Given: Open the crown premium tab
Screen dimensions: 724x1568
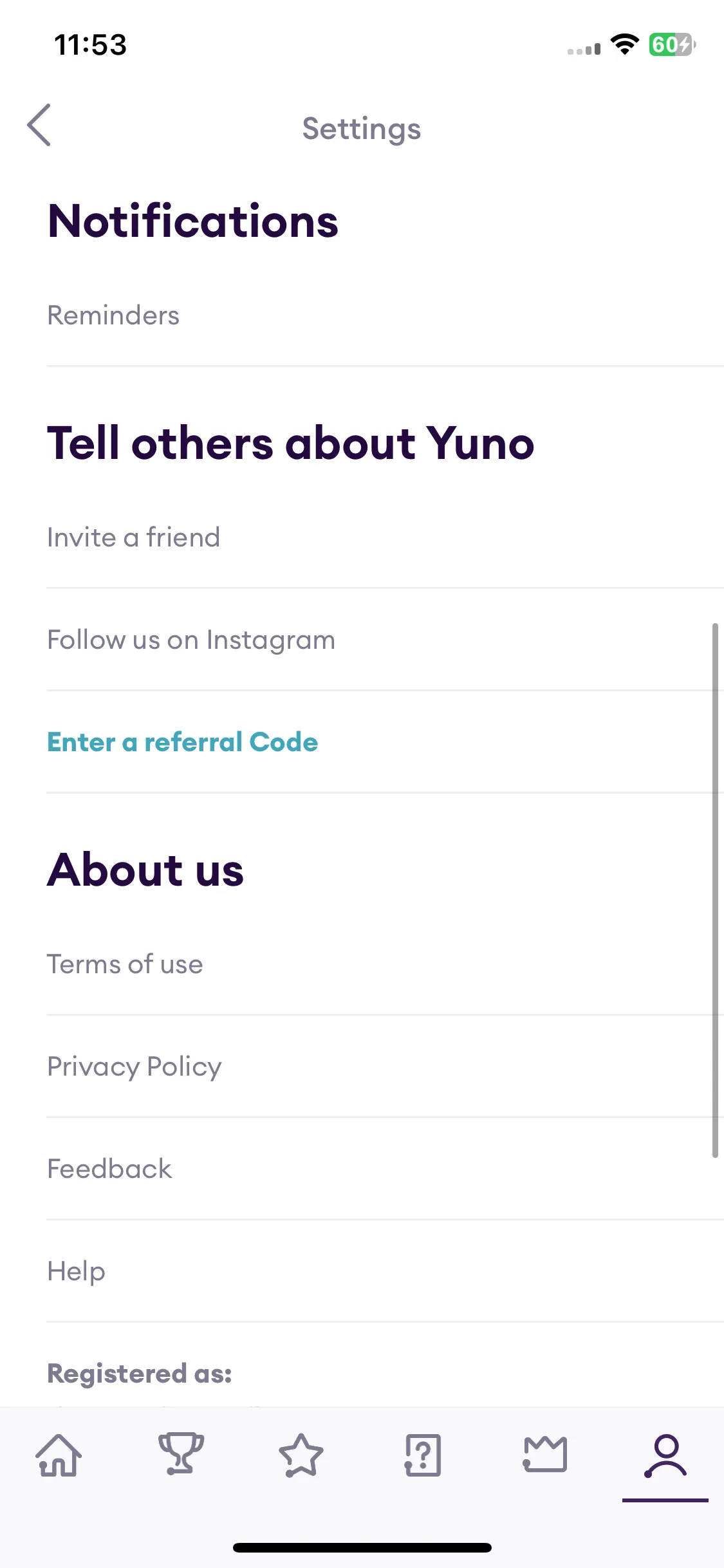Looking at the screenshot, I should (x=545, y=1454).
